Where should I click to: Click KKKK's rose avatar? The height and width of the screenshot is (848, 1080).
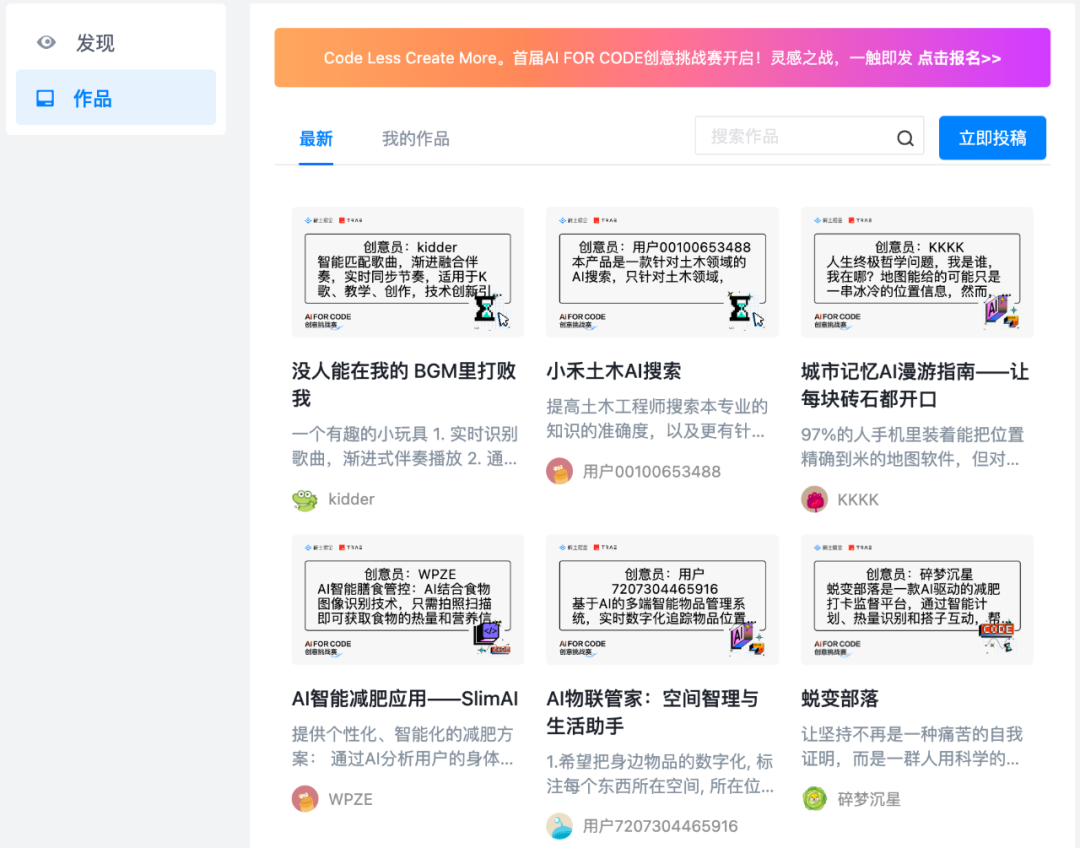point(814,499)
